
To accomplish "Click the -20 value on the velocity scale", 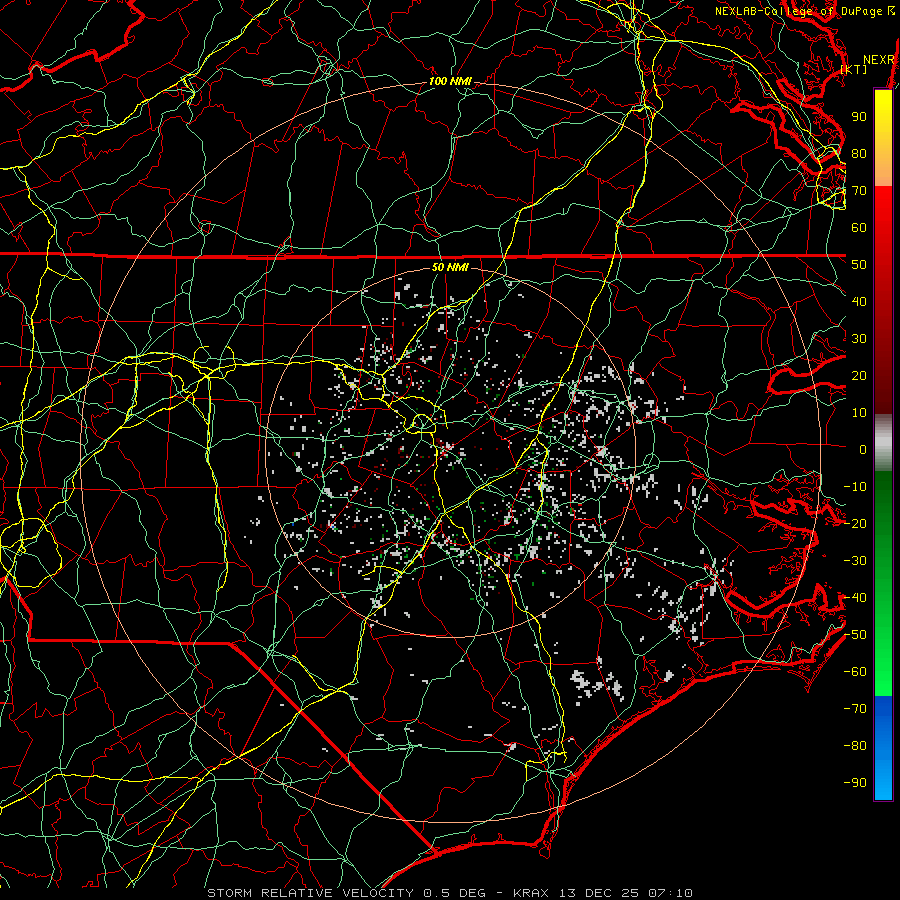I will pos(855,524).
